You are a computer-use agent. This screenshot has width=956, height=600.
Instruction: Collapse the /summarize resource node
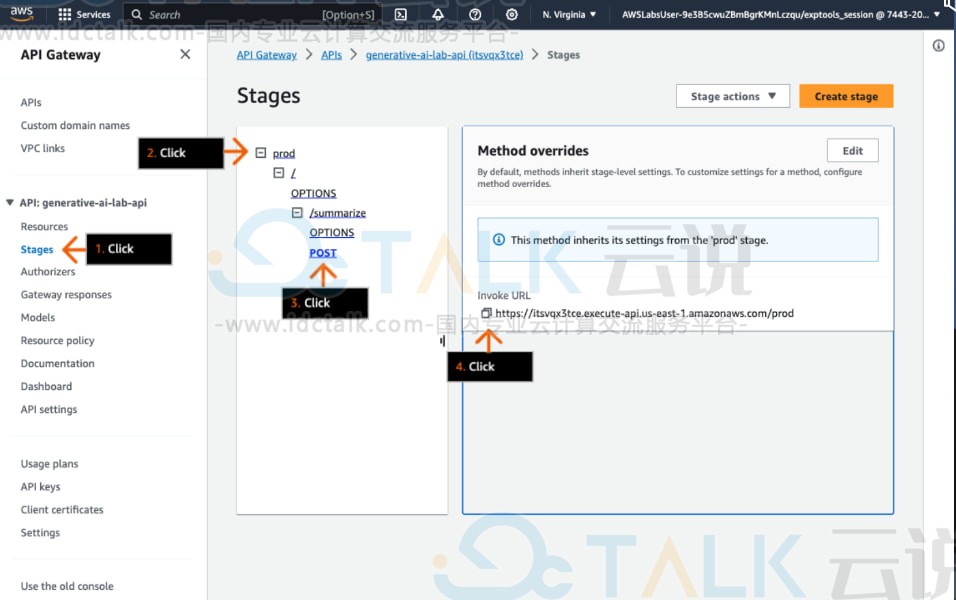coord(297,213)
